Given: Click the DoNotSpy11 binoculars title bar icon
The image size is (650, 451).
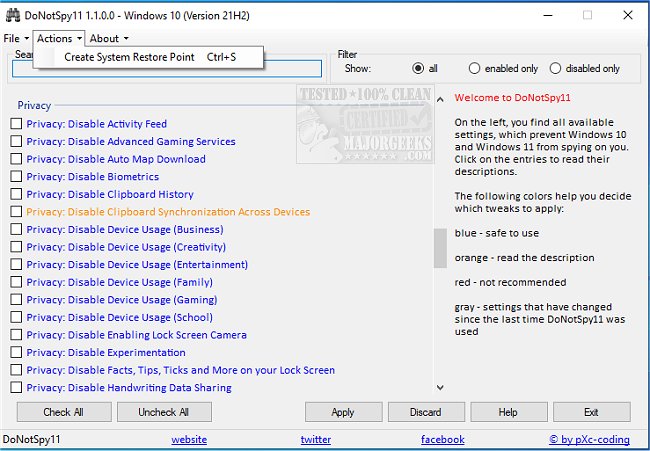Looking at the screenshot, I should [13, 15].
